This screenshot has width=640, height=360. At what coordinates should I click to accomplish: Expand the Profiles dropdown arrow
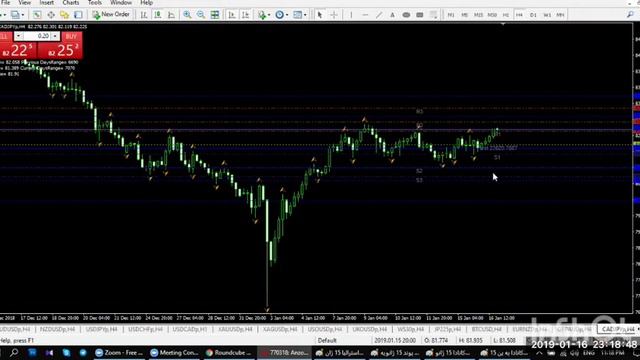(22, 15)
